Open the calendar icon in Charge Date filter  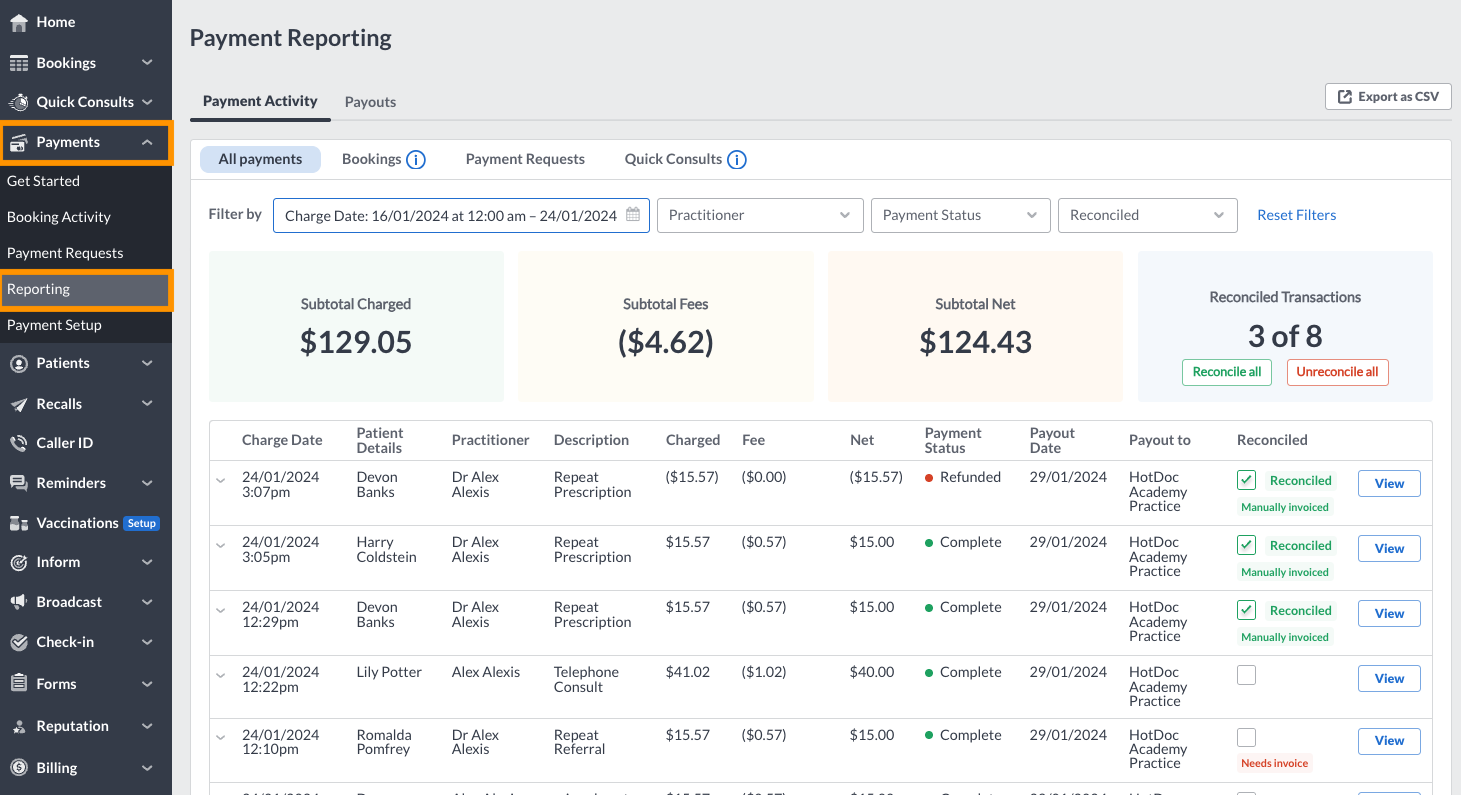(x=633, y=215)
